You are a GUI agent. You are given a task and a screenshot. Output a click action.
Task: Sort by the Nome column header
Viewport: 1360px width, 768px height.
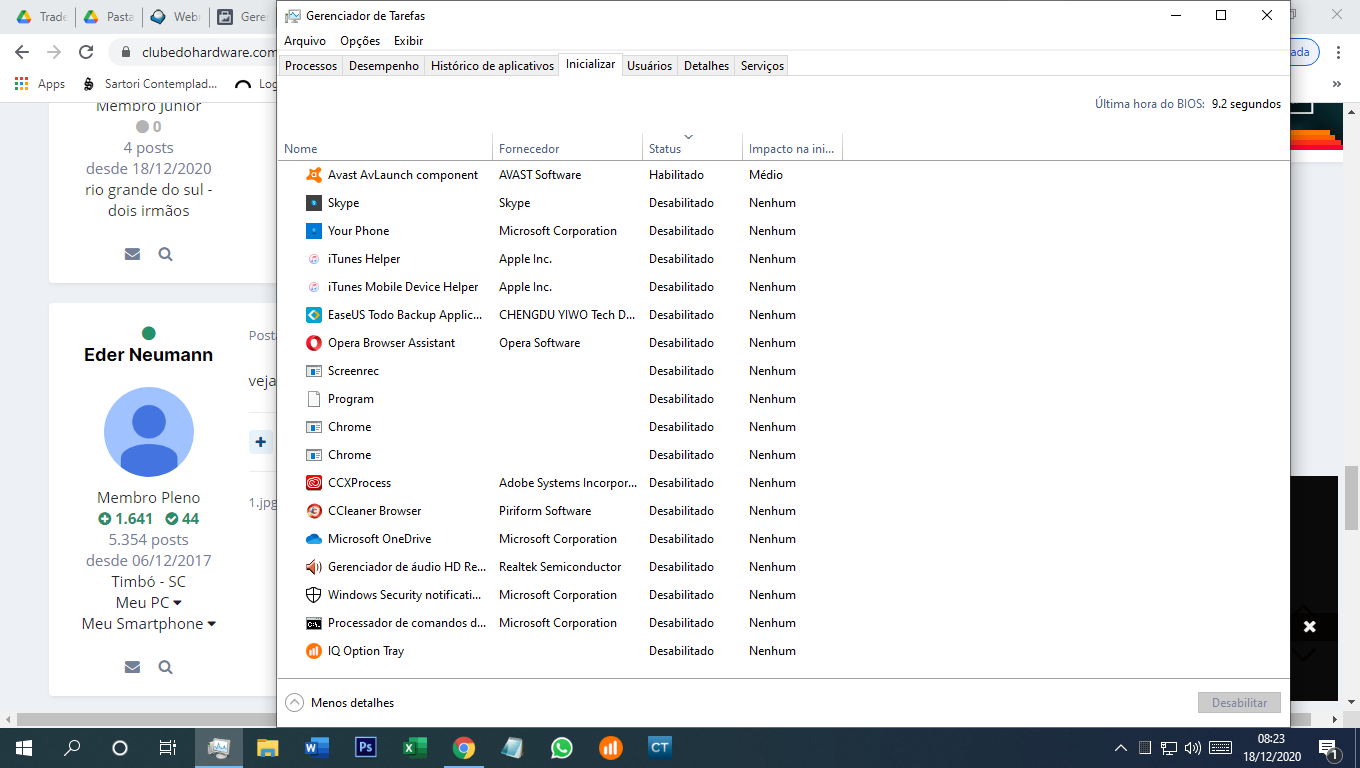[x=385, y=149]
